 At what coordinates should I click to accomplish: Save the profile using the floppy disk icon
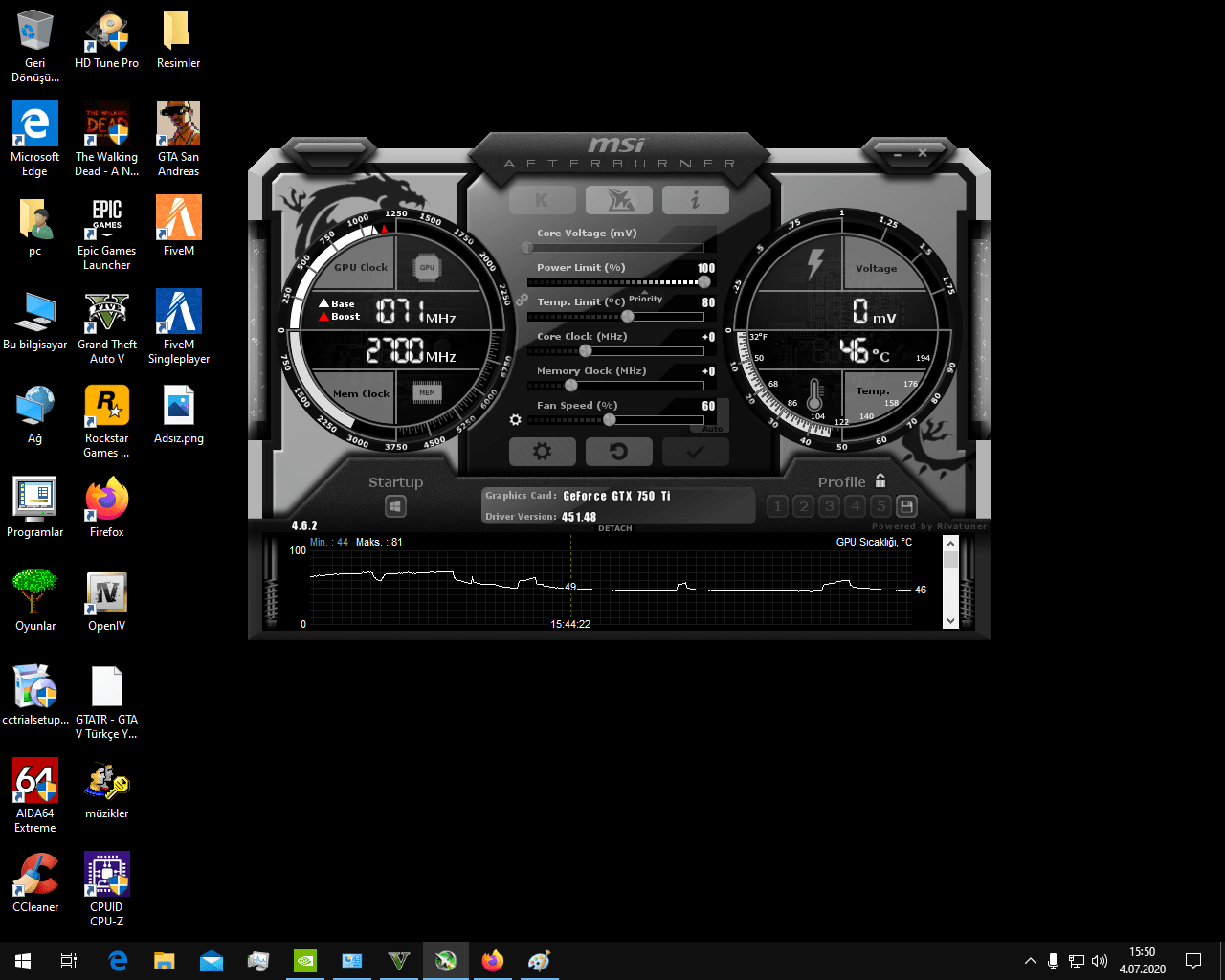906,506
